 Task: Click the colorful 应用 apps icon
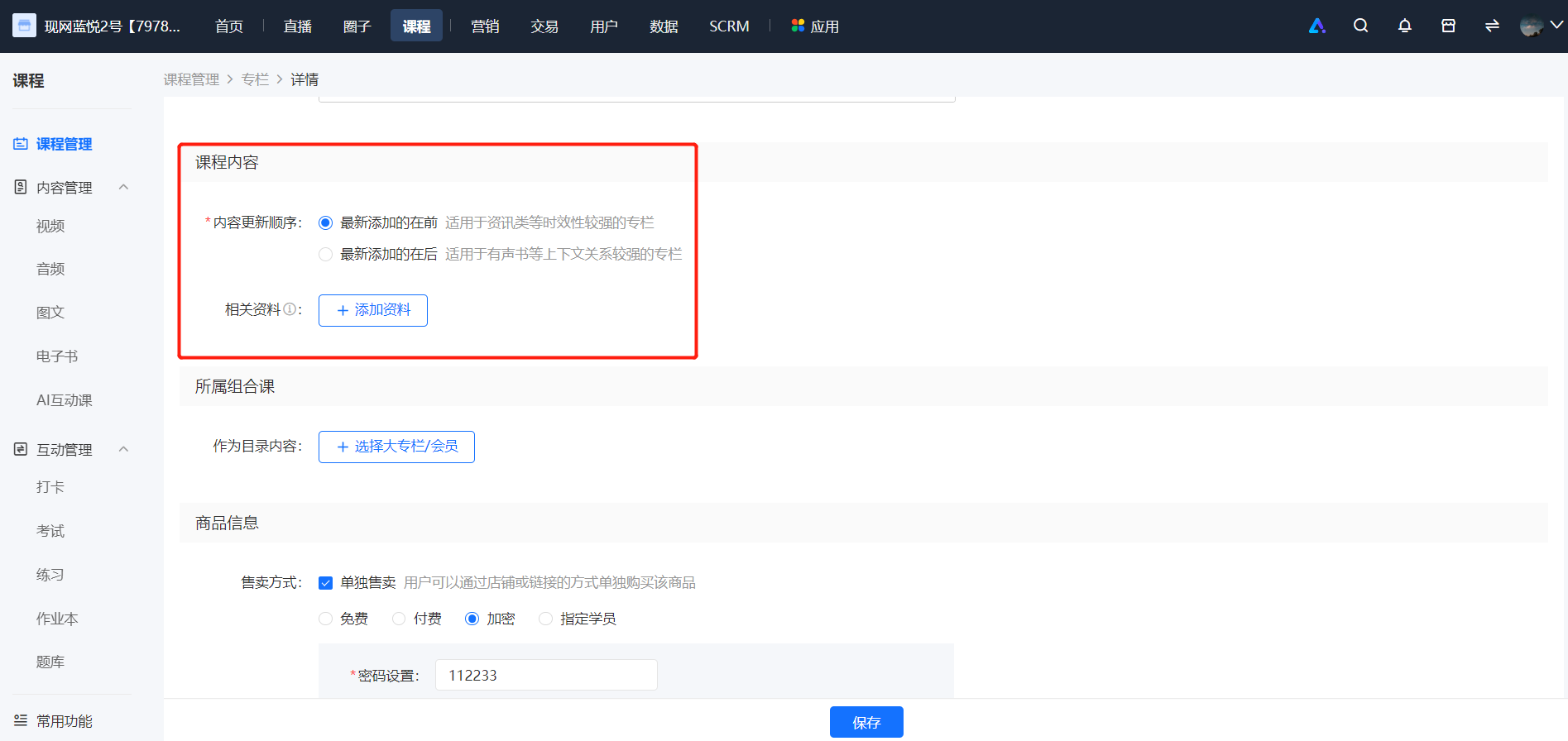point(798,26)
